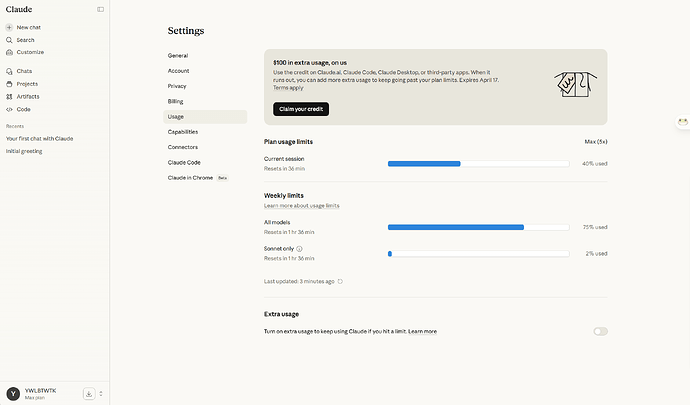The width and height of the screenshot is (690, 405).
Task: Open Claude Code settings section
Action: point(184,162)
